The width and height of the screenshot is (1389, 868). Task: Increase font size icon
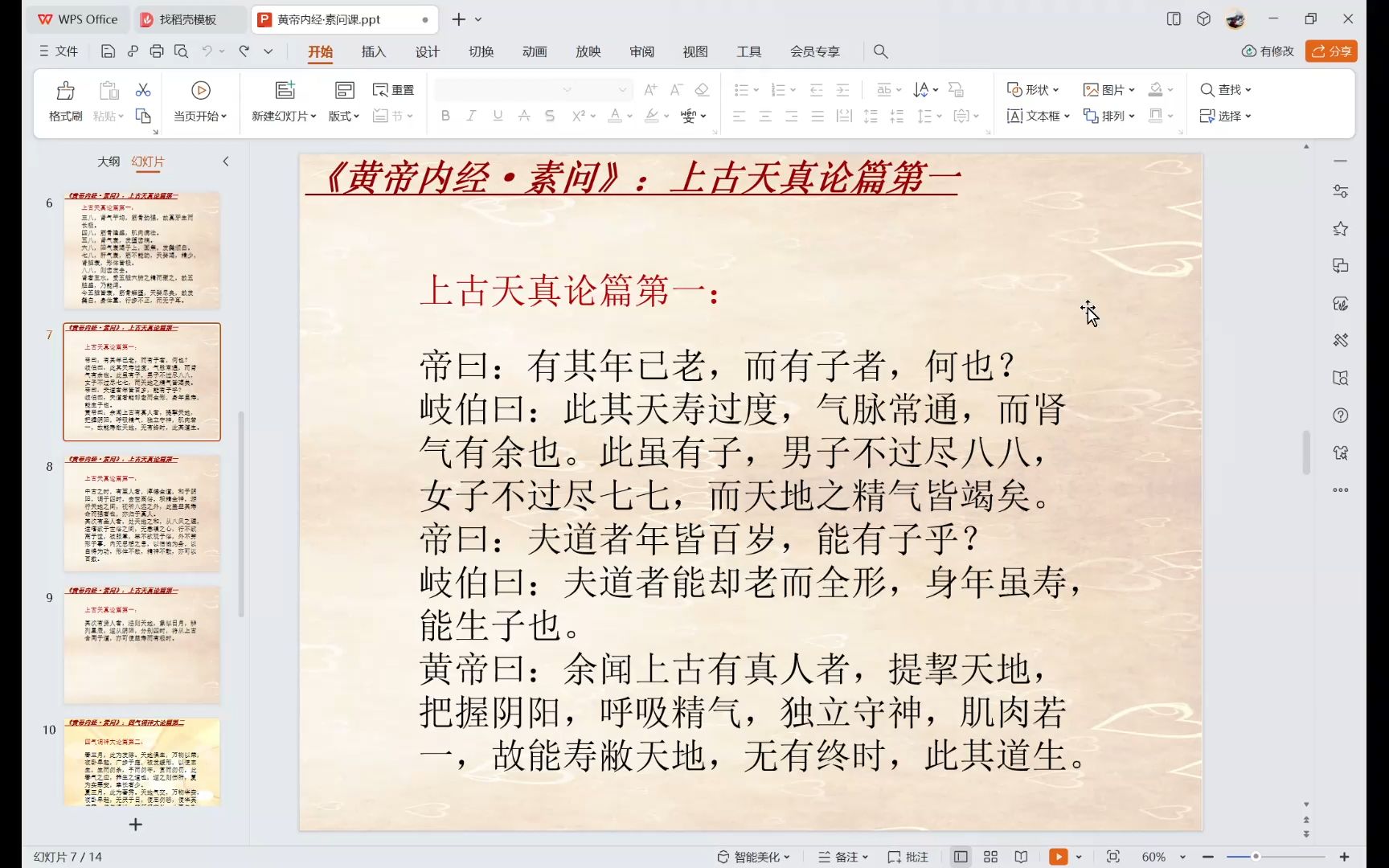(650, 89)
